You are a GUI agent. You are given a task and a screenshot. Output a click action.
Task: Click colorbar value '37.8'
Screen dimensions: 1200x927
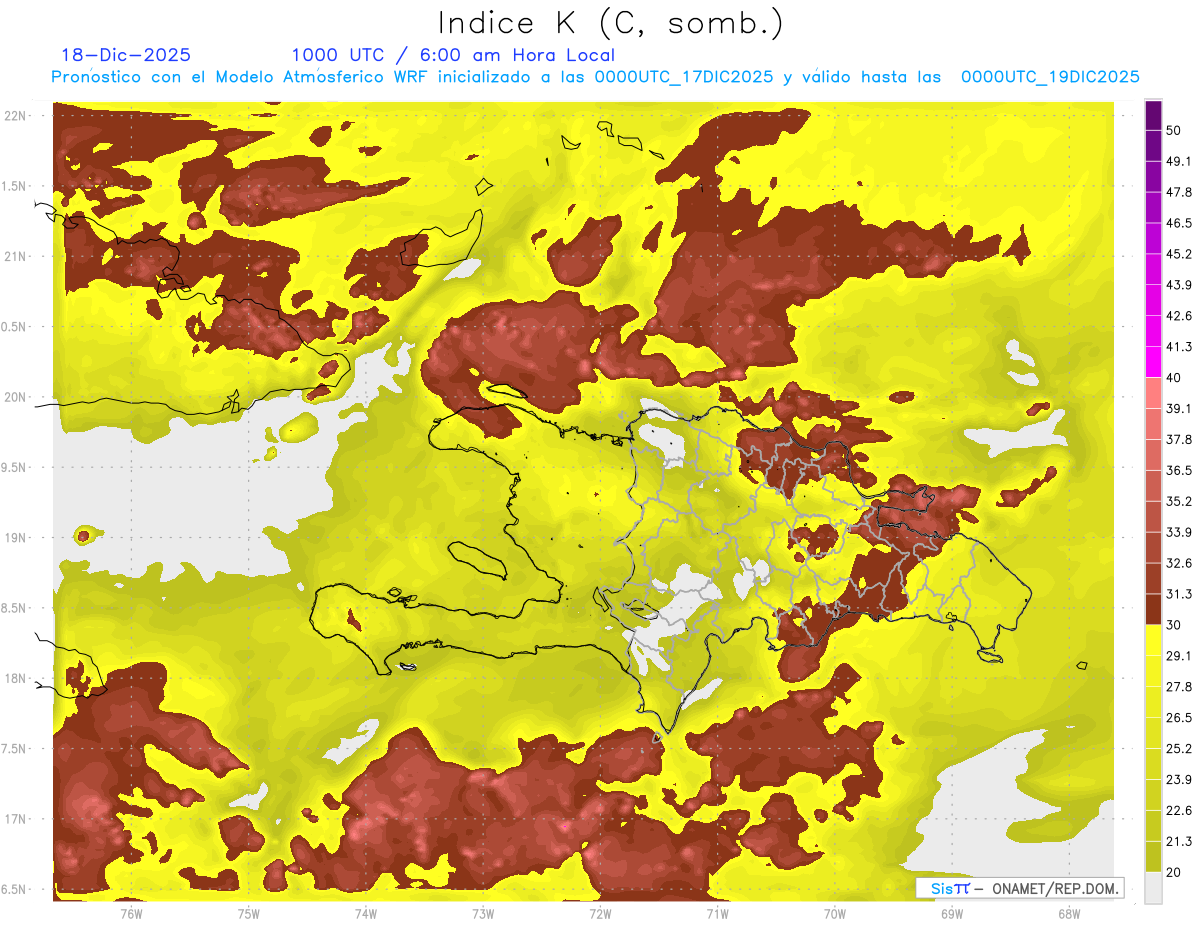[x=1178, y=439]
